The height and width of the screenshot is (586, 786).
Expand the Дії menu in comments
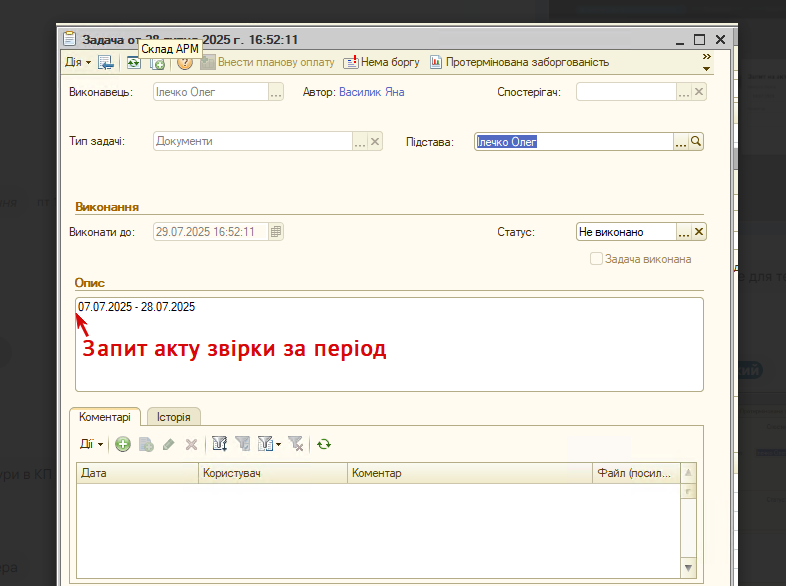pyautogui.click(x=91, y=444)
